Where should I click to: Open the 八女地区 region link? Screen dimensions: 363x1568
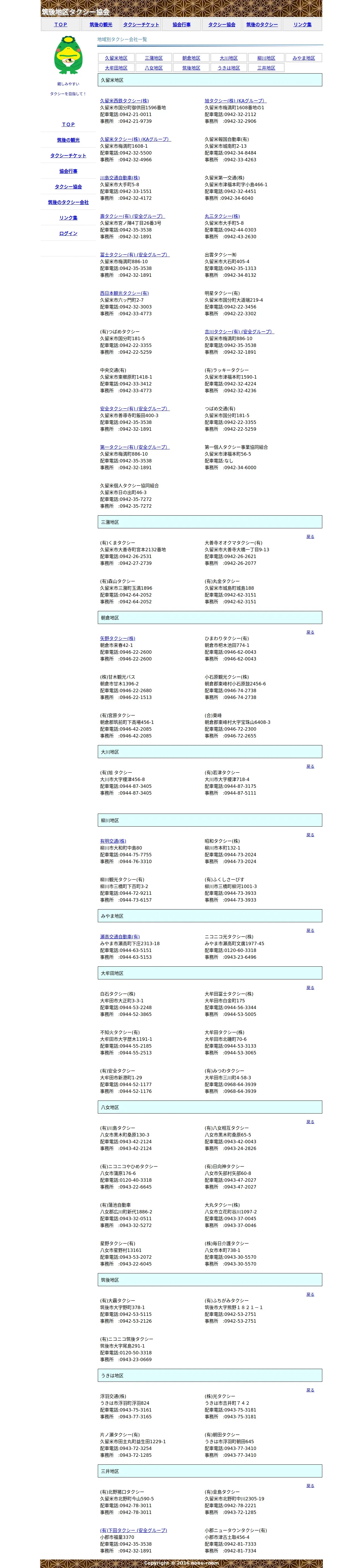(154, 68)
